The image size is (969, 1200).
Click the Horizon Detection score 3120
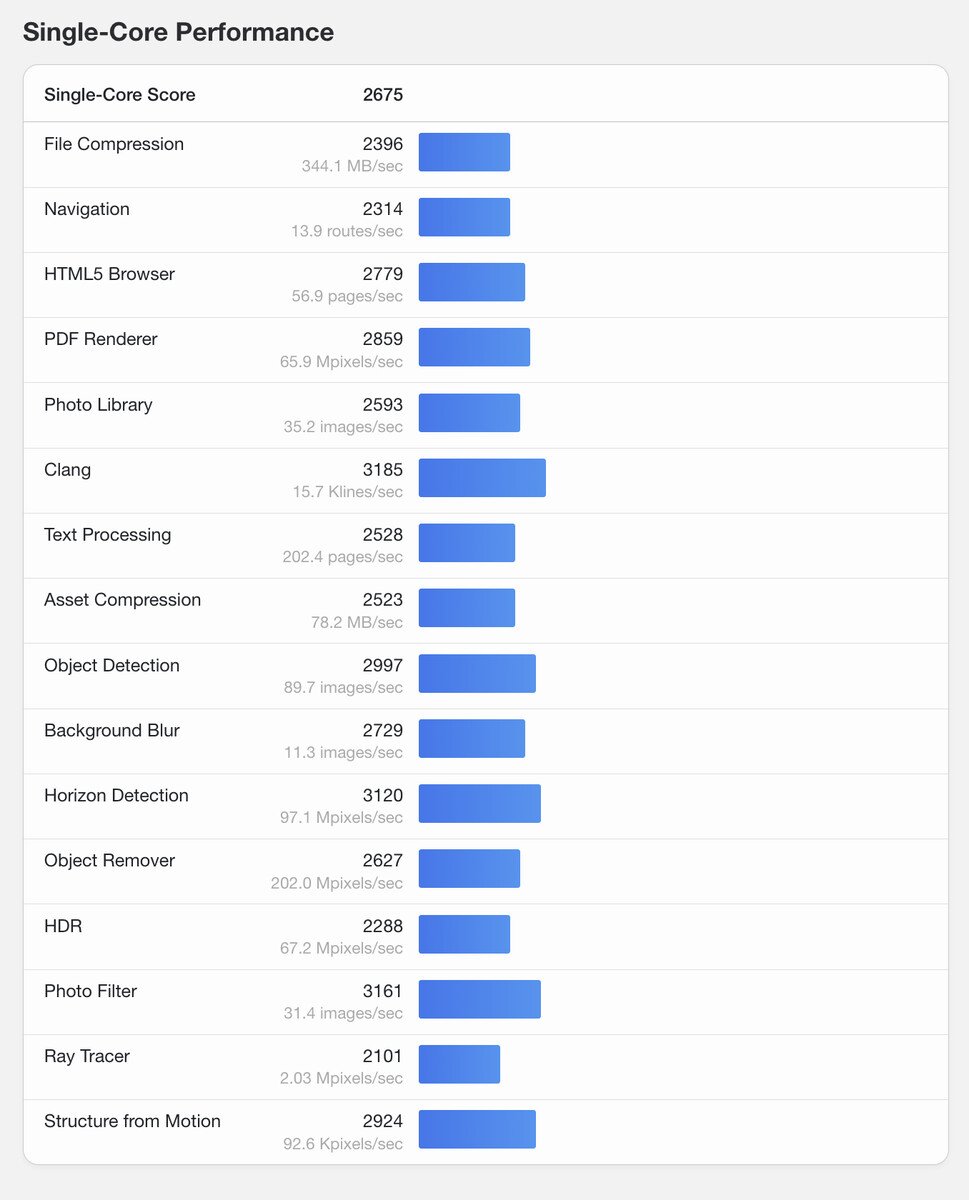383,796
